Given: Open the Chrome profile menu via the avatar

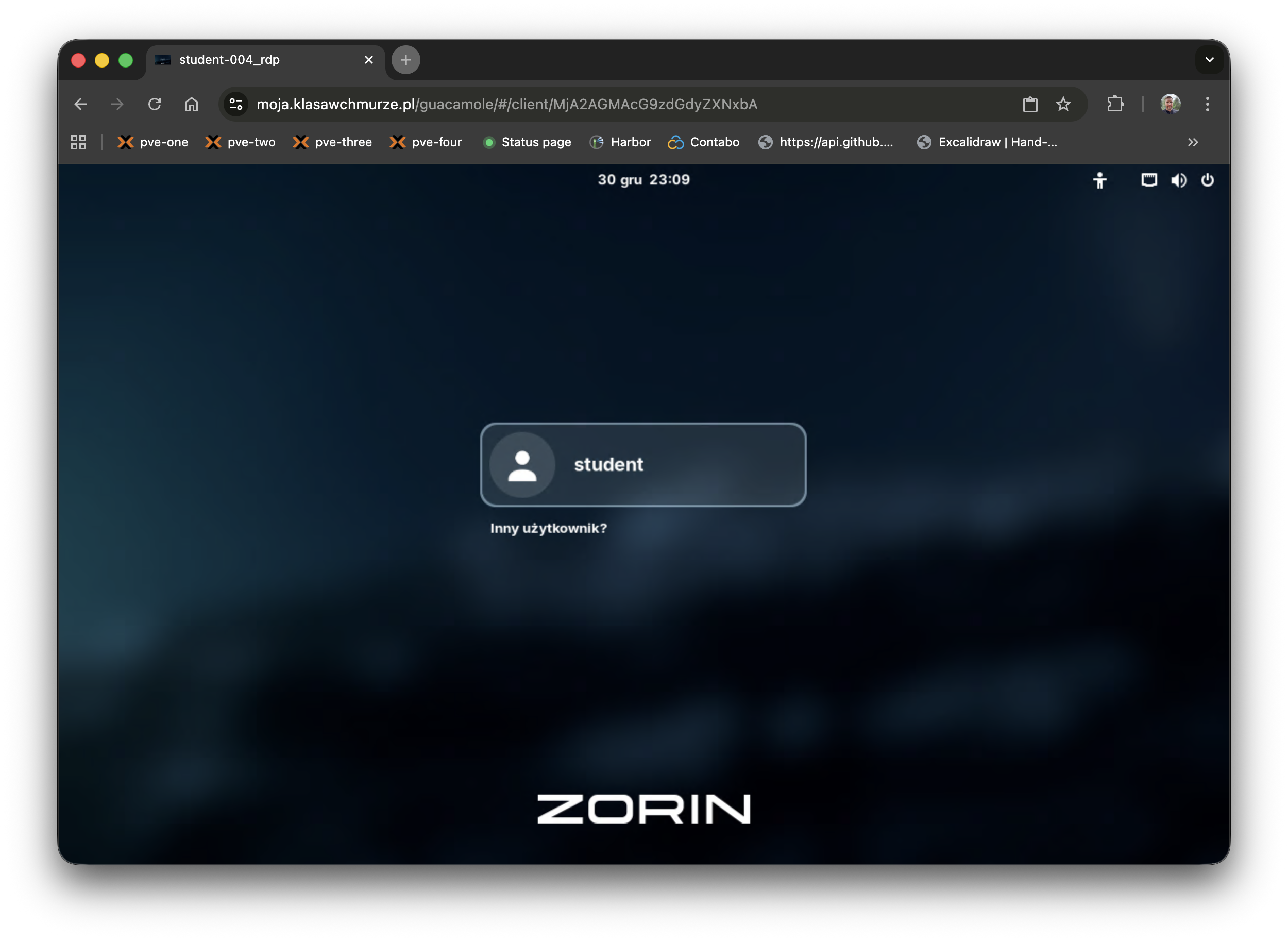Looking at the screenshot, I should [x=1170, y=104].
